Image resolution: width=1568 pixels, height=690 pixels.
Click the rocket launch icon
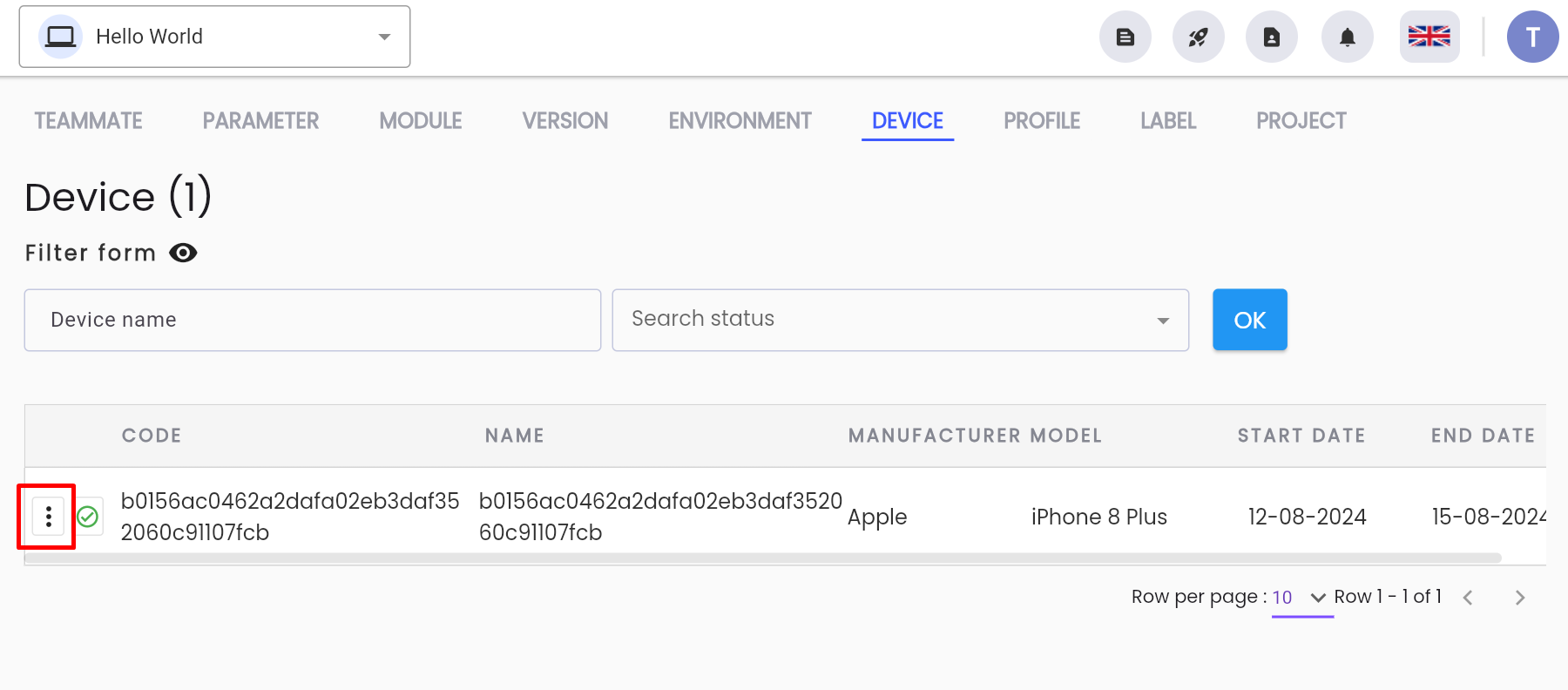tap(1199, 37)
